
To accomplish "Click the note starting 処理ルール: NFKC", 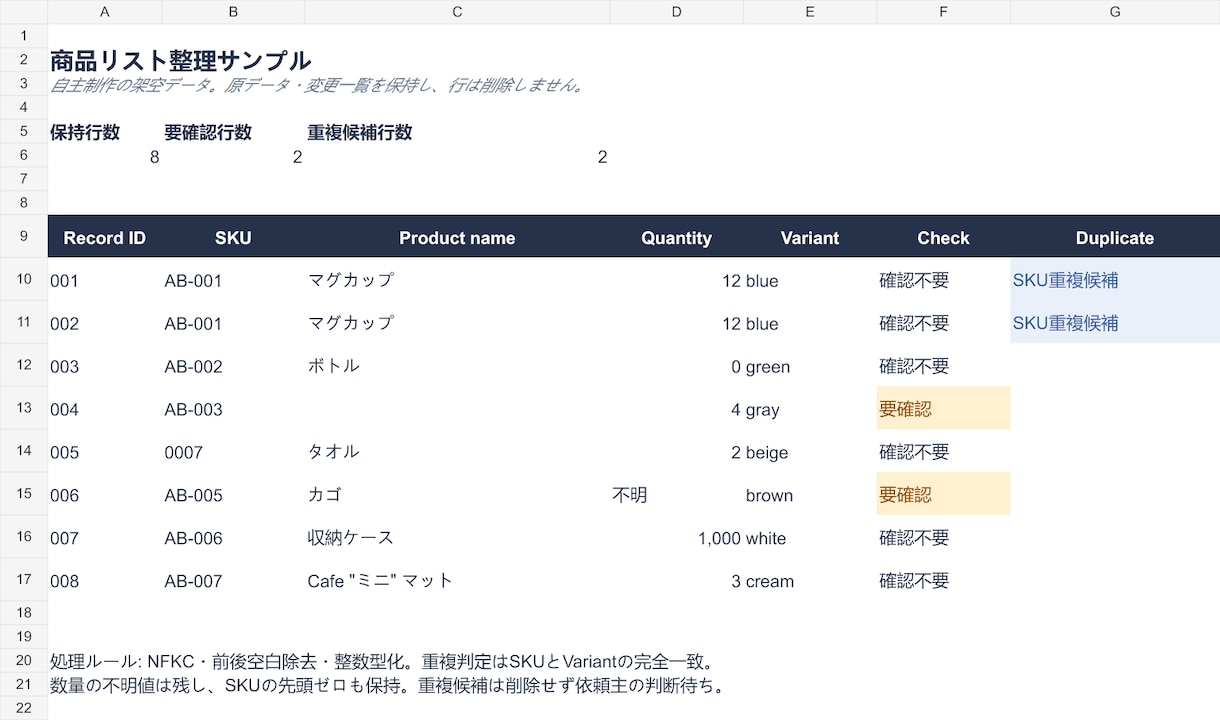I will (x=383, y=661).
